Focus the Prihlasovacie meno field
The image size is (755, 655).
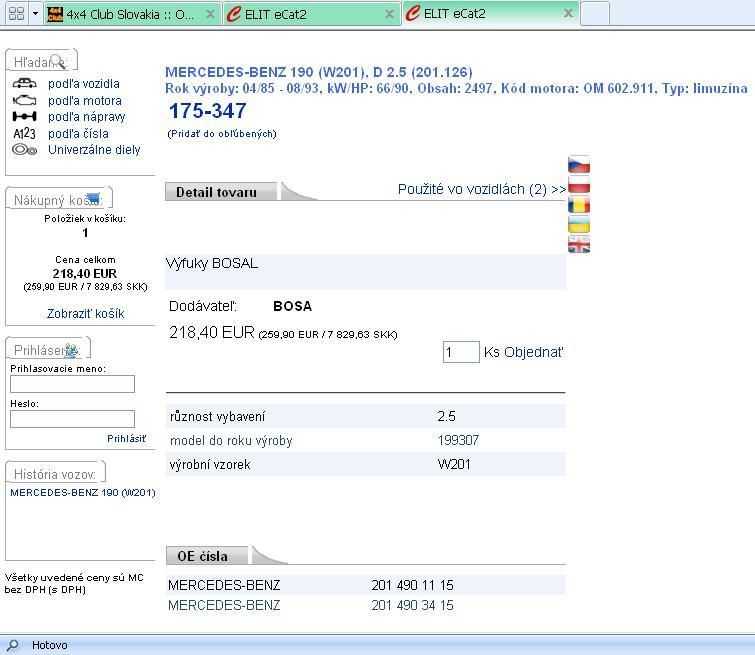[72, 384]
